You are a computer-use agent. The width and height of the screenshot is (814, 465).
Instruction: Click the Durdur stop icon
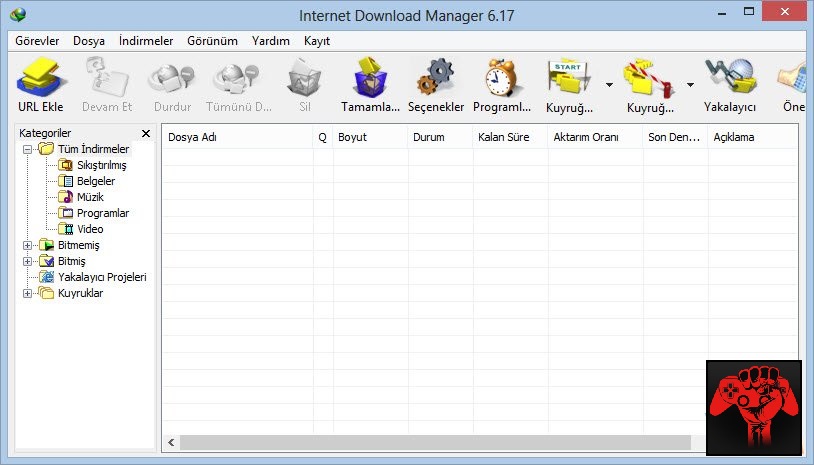[172, 78]
